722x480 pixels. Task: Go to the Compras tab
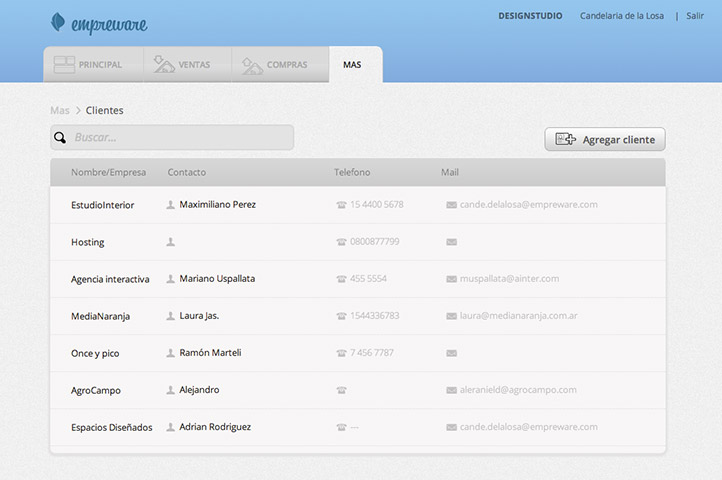pyautogui.click(x=275, y=65)
